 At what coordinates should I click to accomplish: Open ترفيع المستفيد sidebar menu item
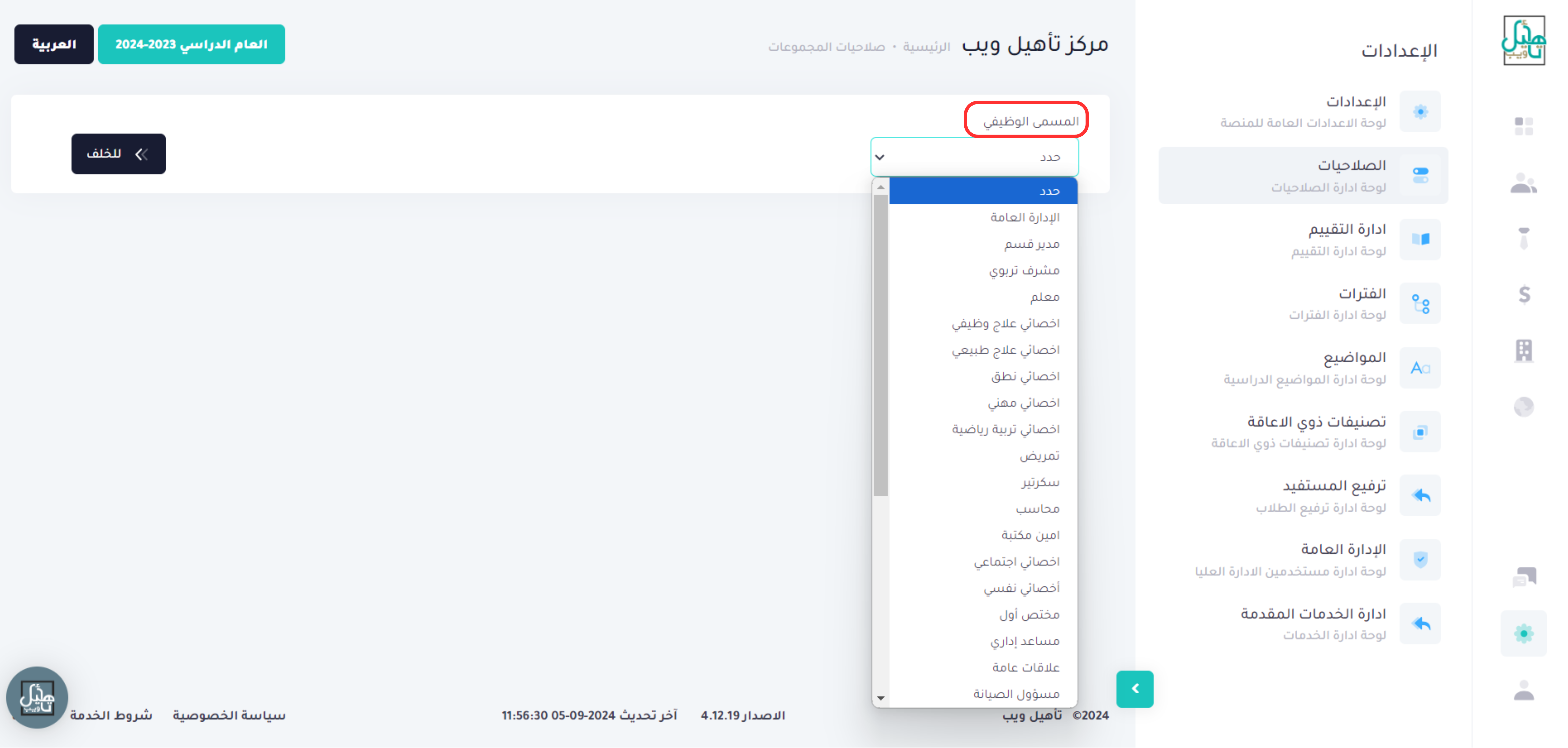tap(1303, 496)
